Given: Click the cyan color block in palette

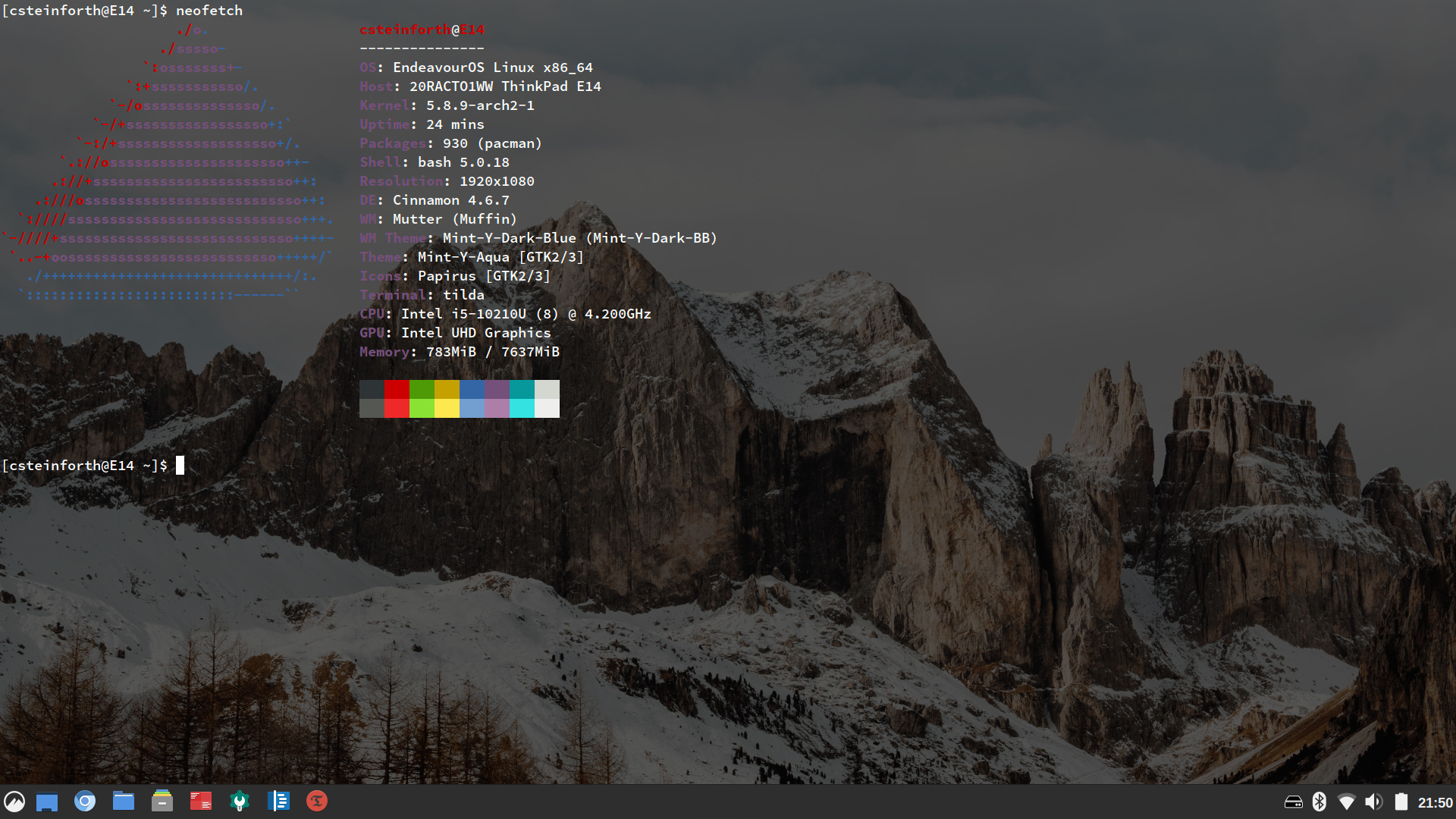Looking at the screenshot, I should (522, 408).
